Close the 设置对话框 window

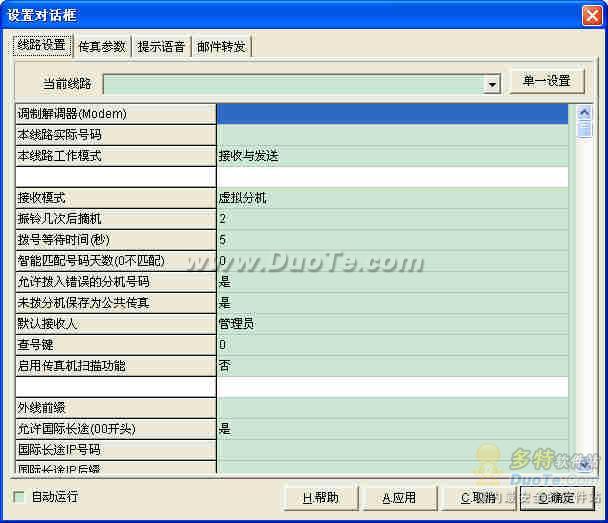[591, 16]
